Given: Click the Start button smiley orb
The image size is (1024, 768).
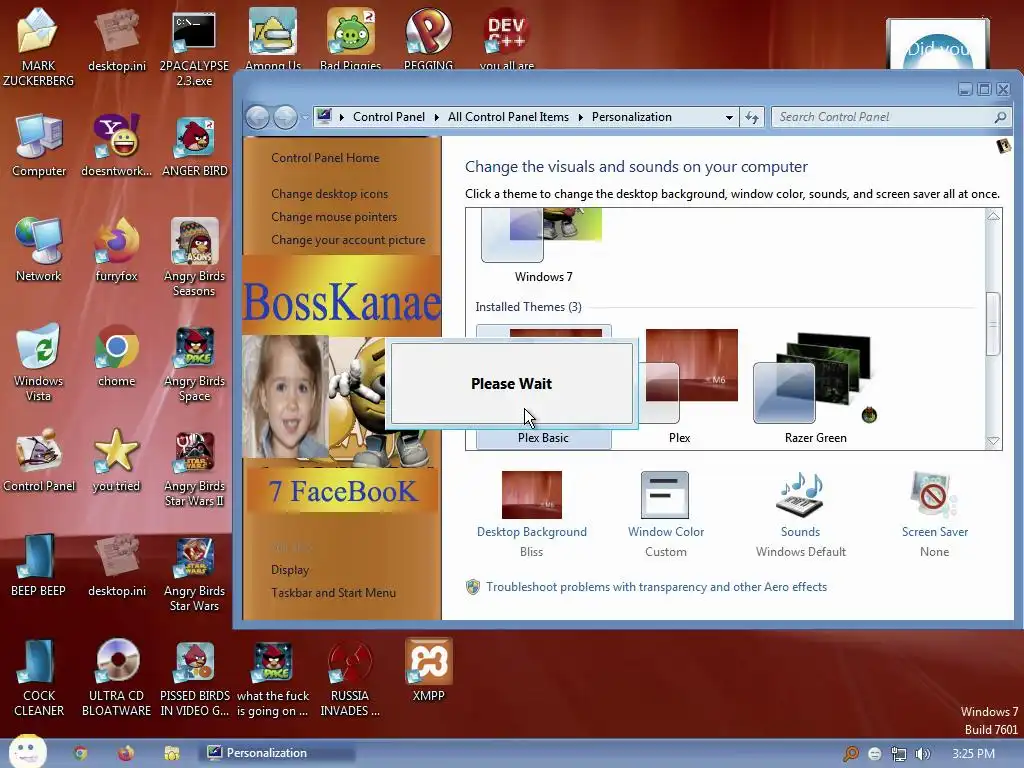Looking at the screenshot, I should [27, 752].
